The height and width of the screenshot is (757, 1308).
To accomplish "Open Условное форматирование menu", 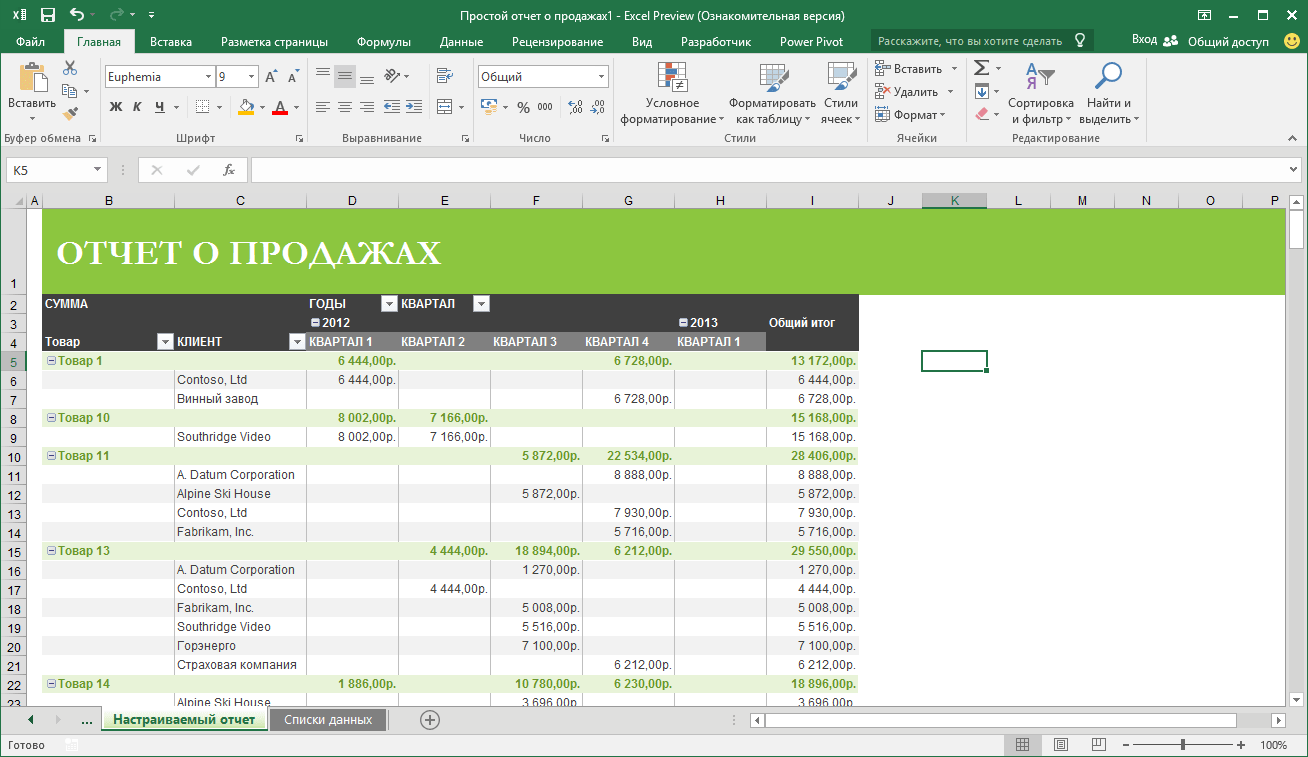I will tap(672, 95).
